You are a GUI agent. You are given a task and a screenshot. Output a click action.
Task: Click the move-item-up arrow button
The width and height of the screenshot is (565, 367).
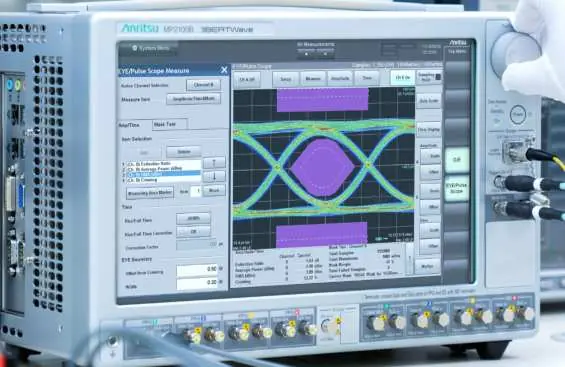(x=214, y=163)
